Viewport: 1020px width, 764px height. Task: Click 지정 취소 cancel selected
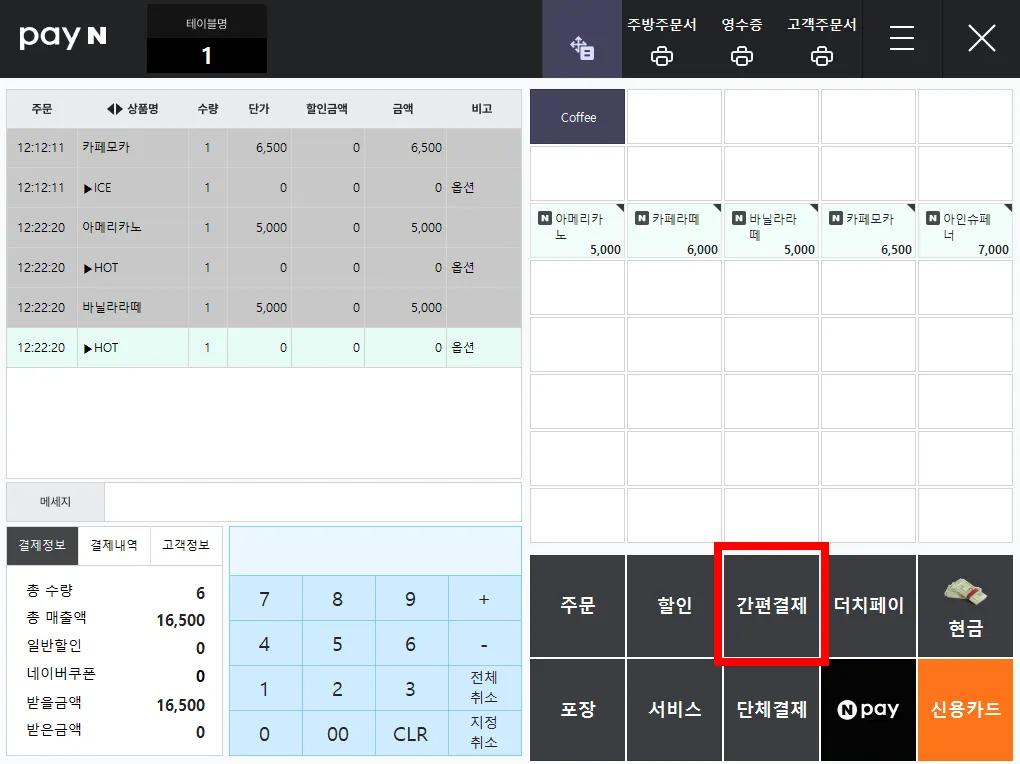click(x=484, y=733)
